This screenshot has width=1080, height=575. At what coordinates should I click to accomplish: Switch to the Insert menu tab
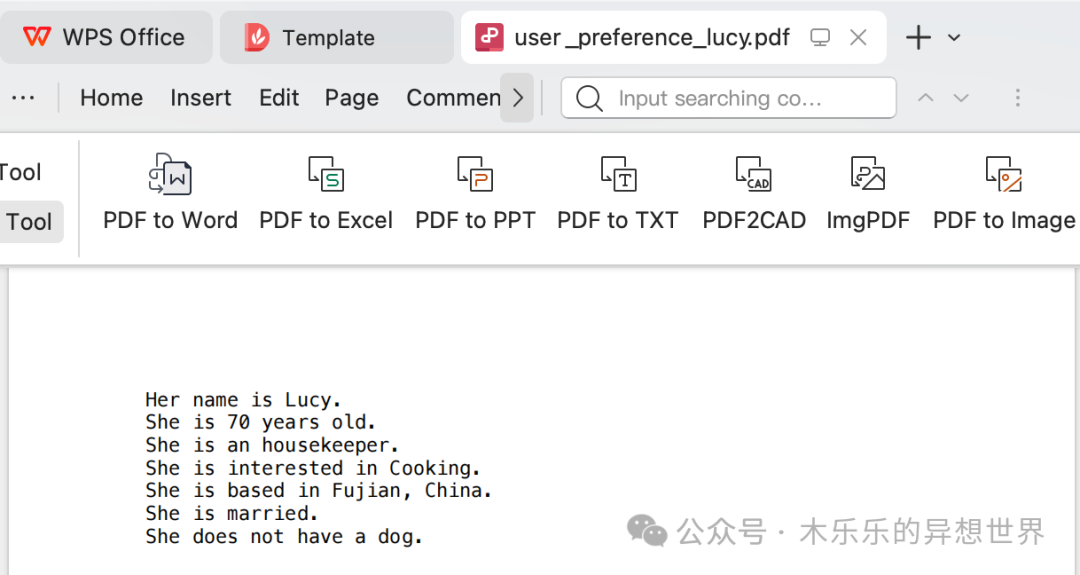coord(200,98)
